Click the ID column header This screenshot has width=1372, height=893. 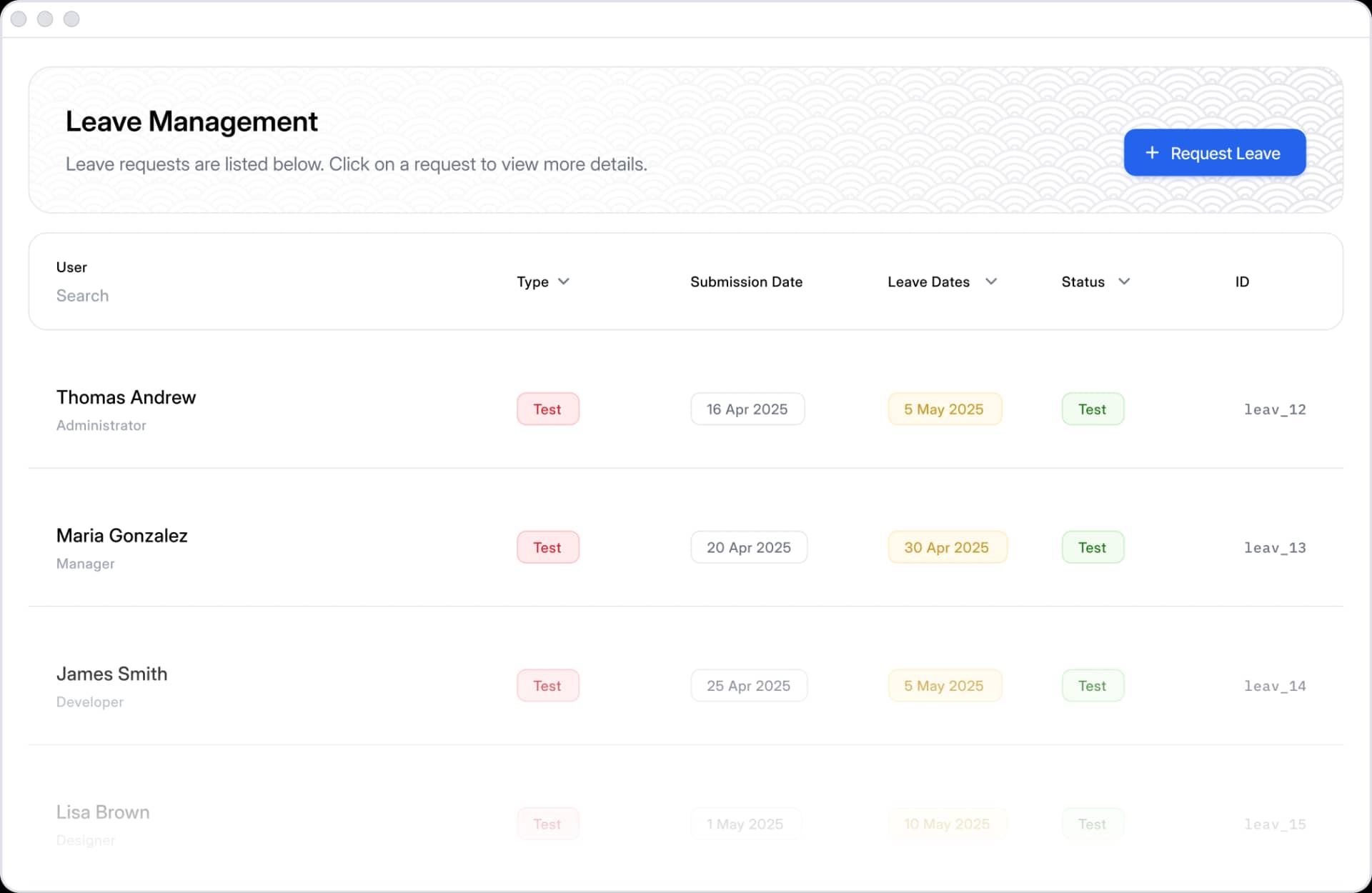(1242, 281)
